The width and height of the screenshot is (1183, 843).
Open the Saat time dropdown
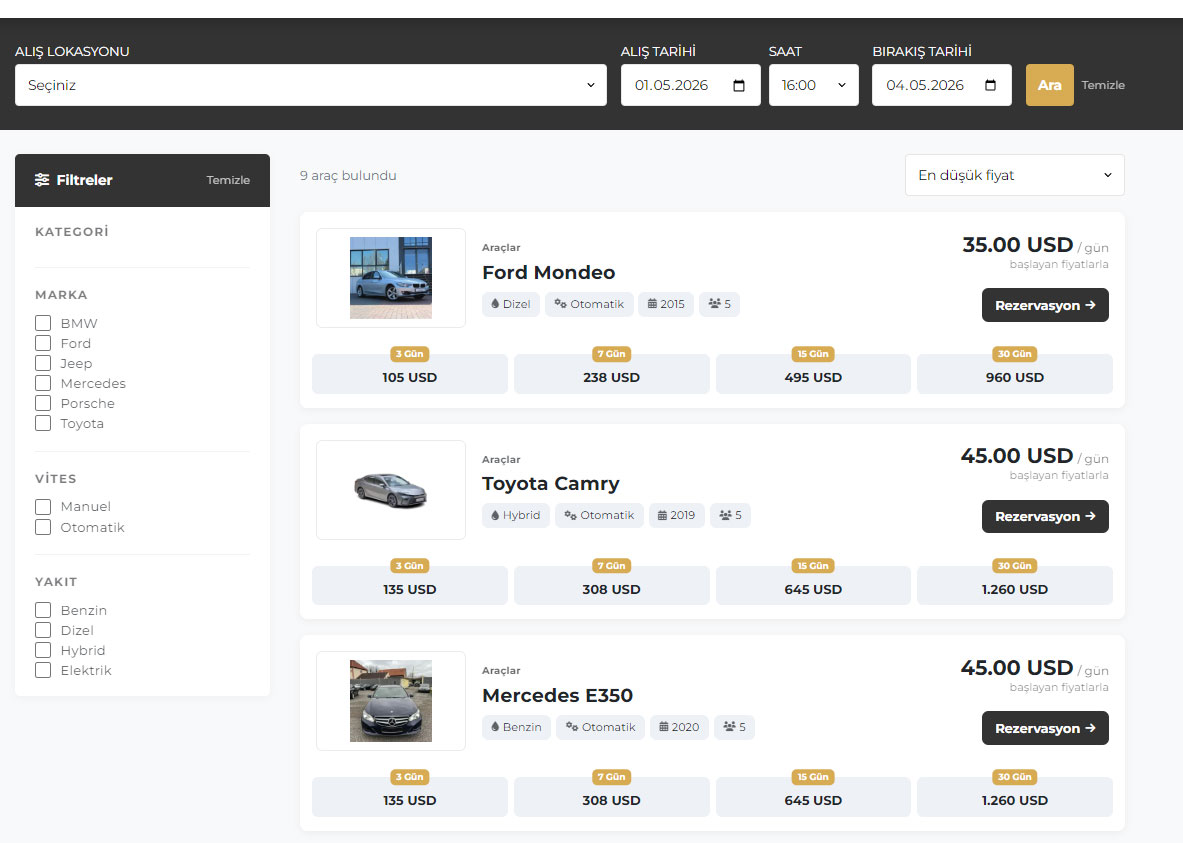coord(813,85)
